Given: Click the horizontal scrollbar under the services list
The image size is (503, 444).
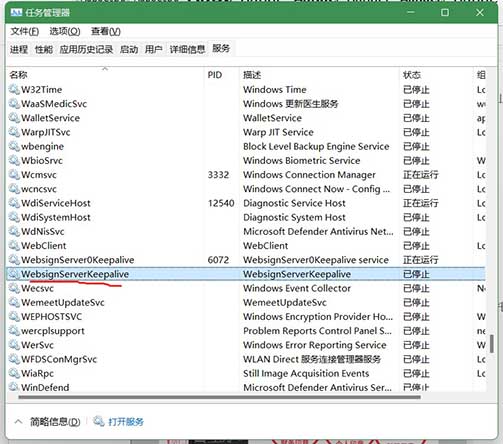Looking at the screenshot, I should click(x=220, y=397).
